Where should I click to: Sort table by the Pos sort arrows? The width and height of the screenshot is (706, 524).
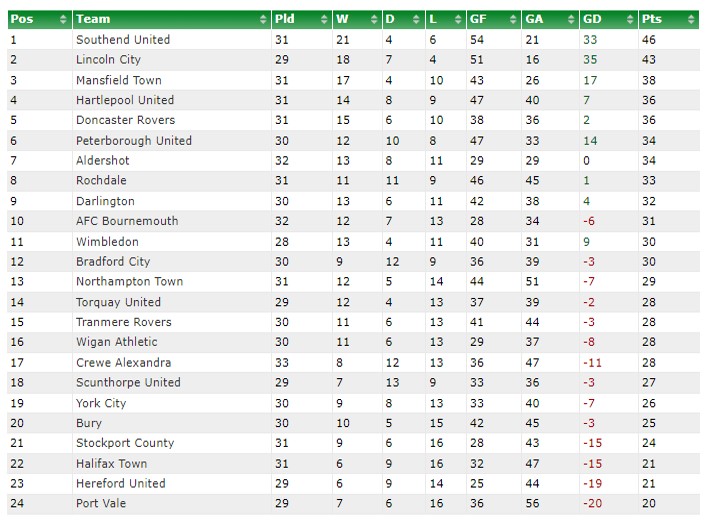point(63,19)
